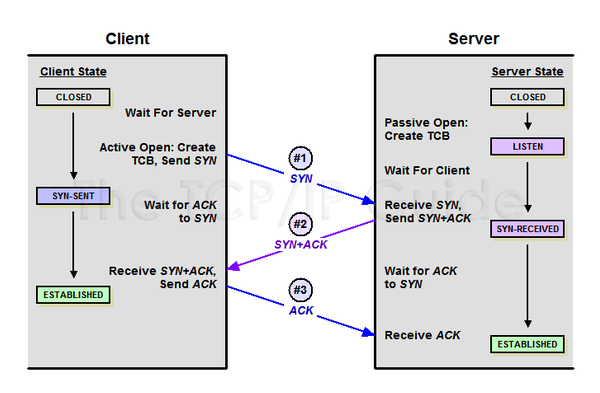Click the server's green ESTABLISHED state box
The height and width of the screenshot is (393, 600).
[x=527, y=344]
